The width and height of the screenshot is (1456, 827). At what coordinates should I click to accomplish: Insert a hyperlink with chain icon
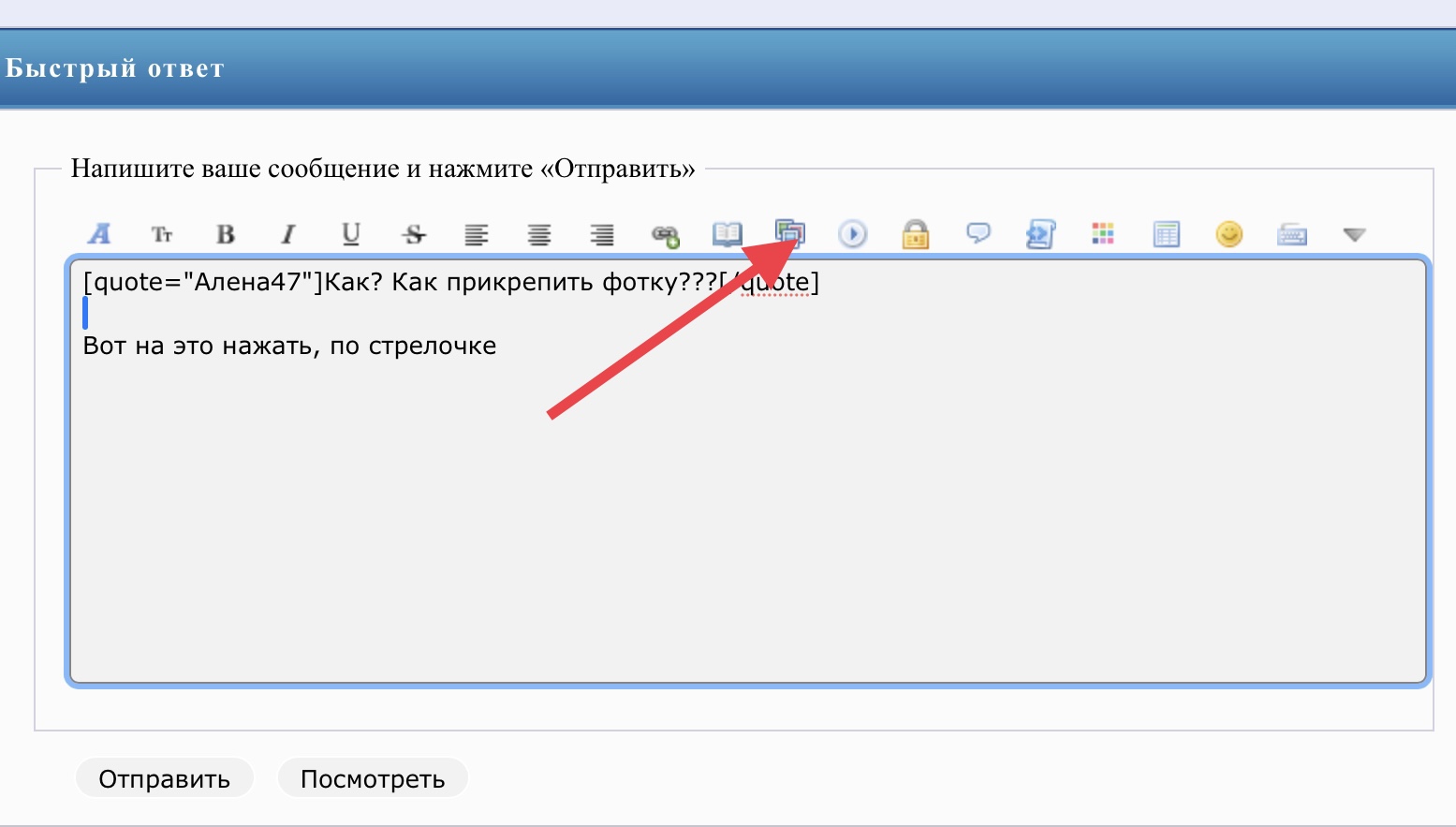point(665,235)
